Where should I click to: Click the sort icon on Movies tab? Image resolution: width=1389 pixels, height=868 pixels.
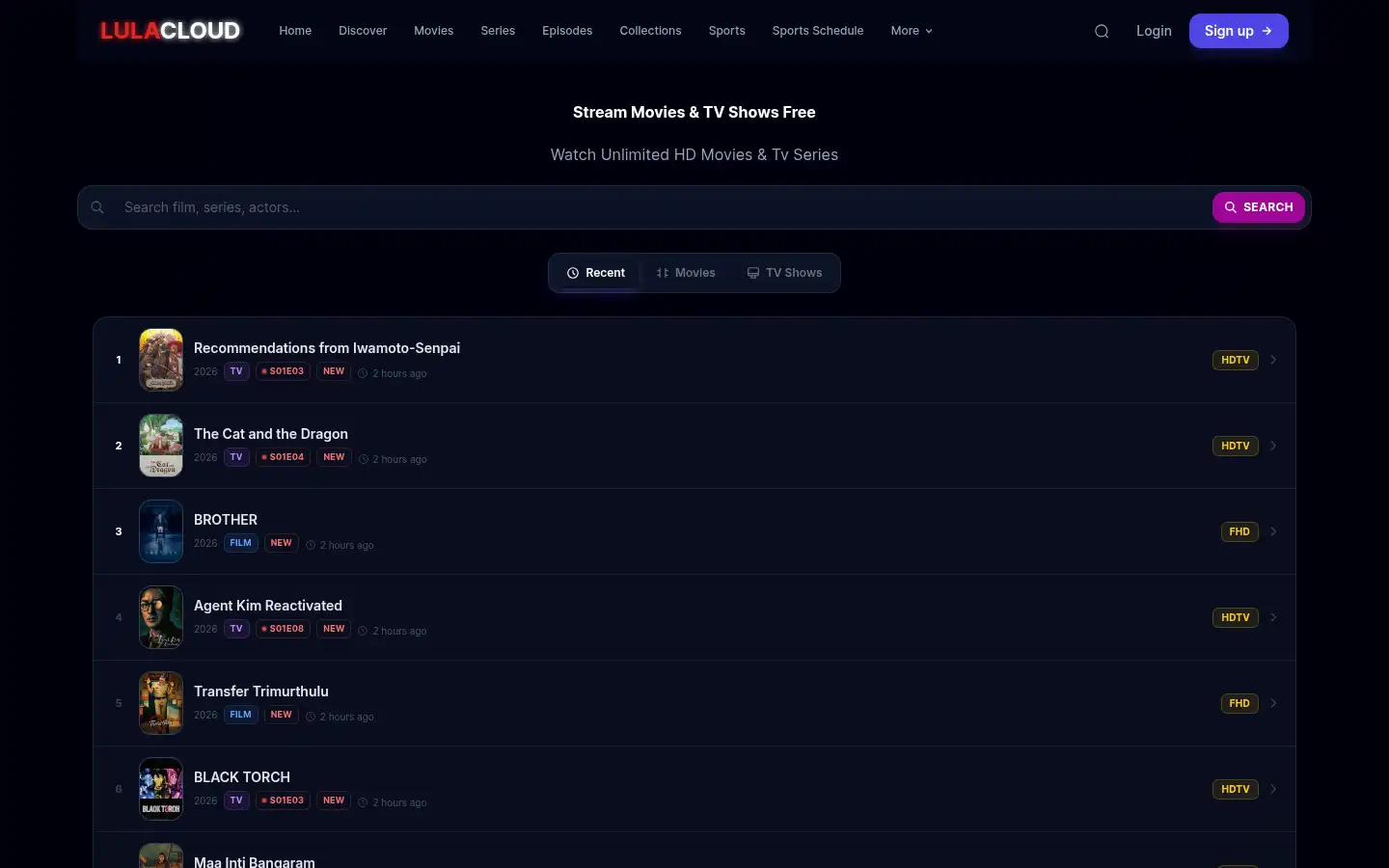pos(663,273)
